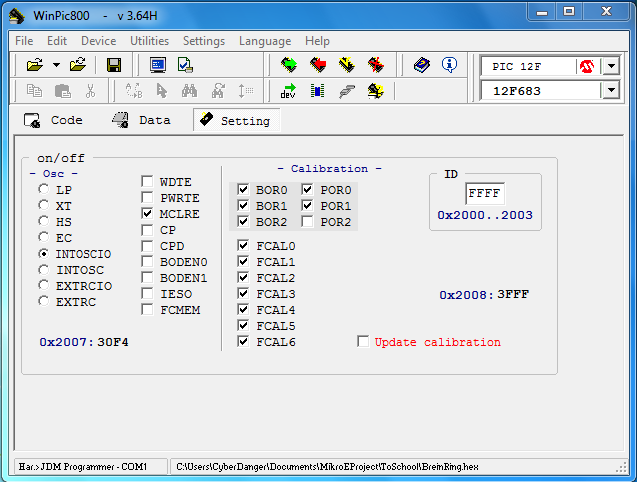Enable the CP code protect checkbox
The height and width of the screenshot is (482, 637).
click(x=147, y=230)
